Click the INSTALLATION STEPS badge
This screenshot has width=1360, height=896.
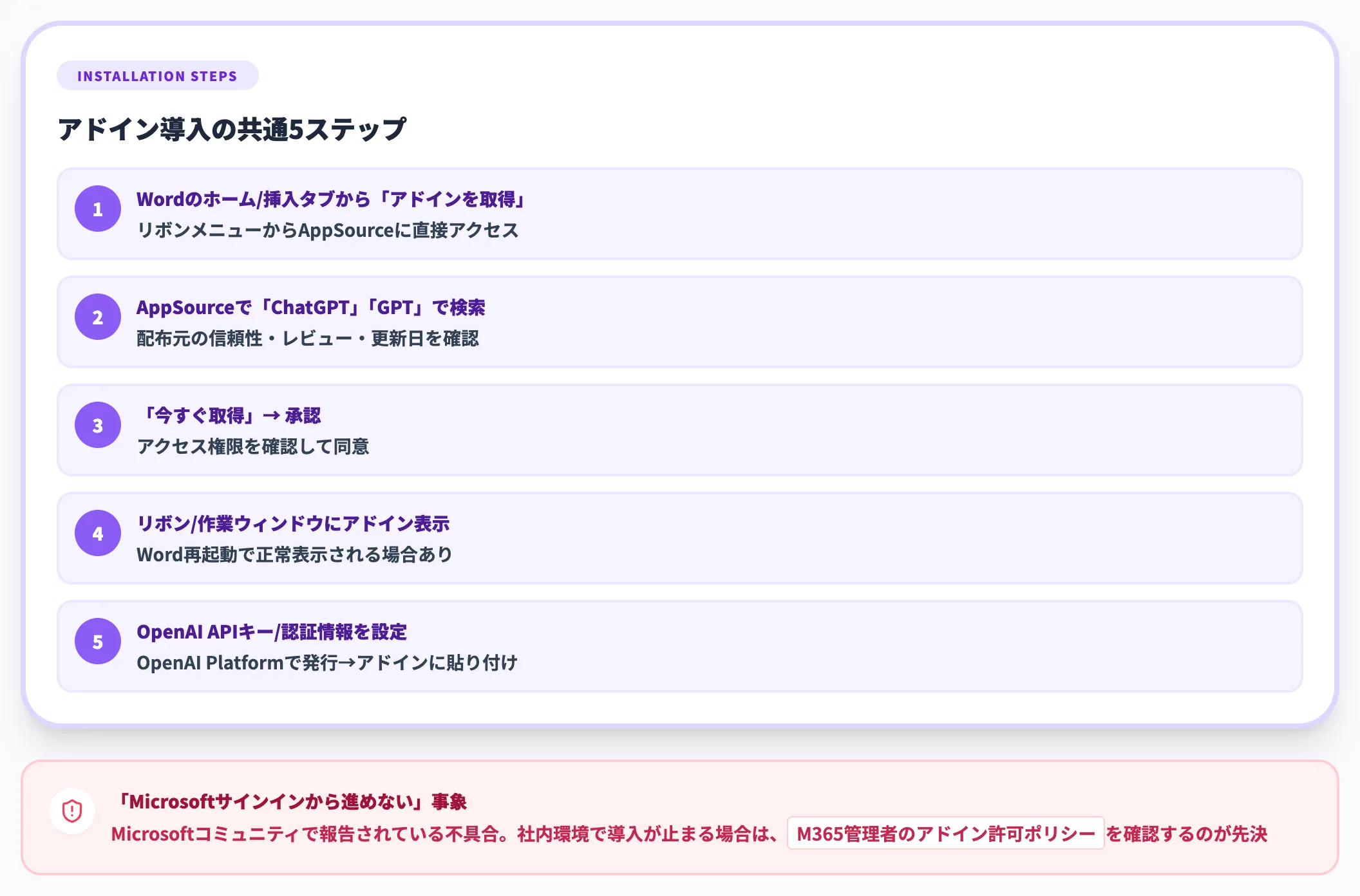point(158,76)
